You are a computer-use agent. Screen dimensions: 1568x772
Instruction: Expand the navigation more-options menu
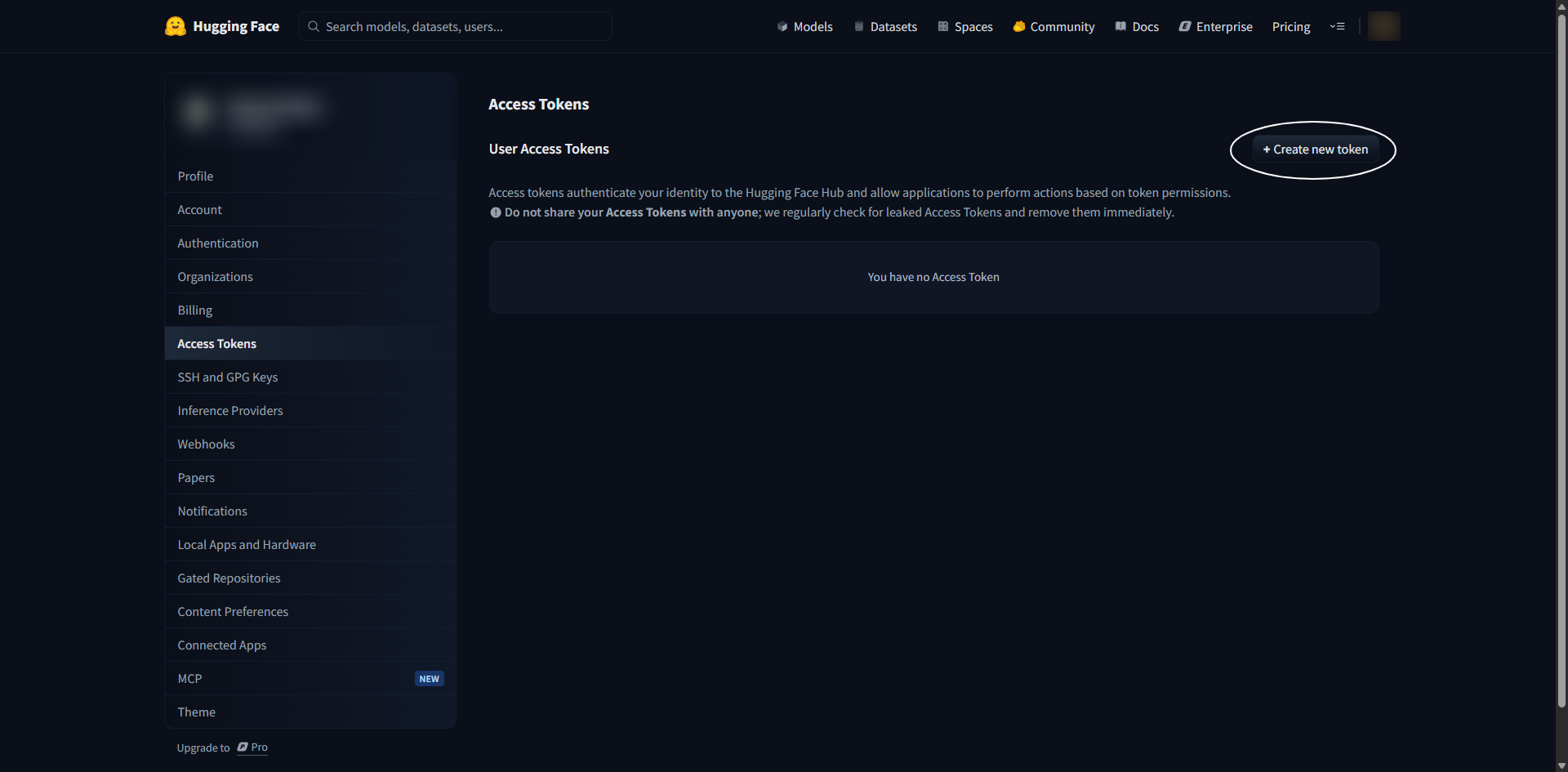click(1337, 26)
